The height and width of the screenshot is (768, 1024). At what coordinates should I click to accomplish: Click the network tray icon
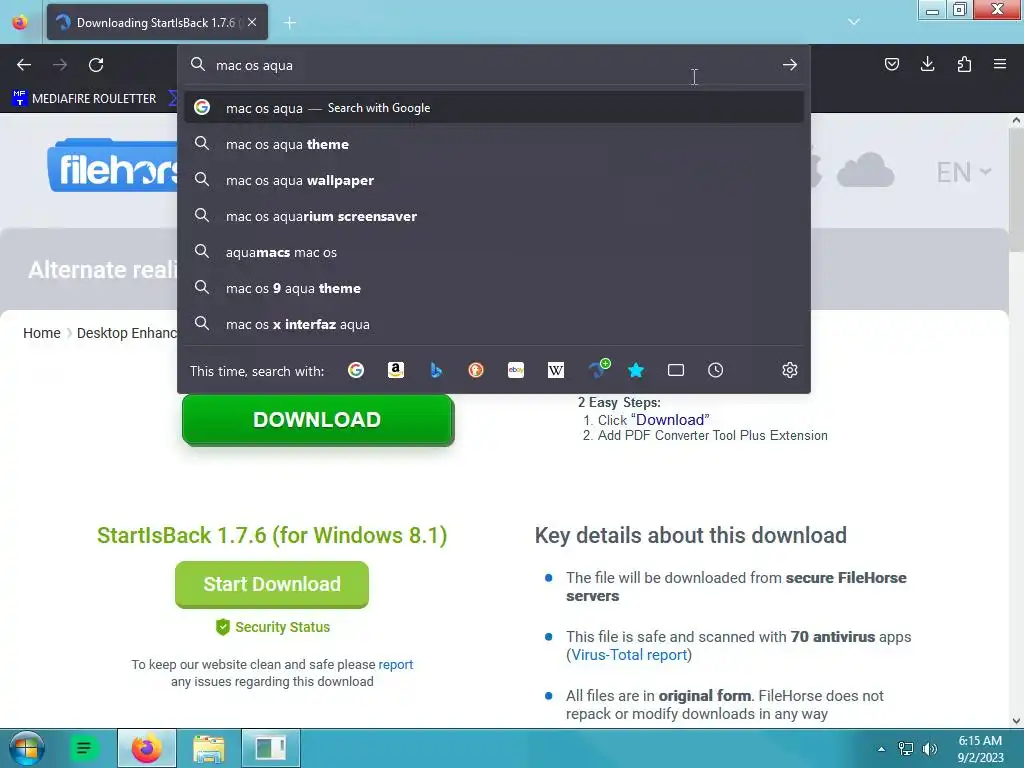906,748
